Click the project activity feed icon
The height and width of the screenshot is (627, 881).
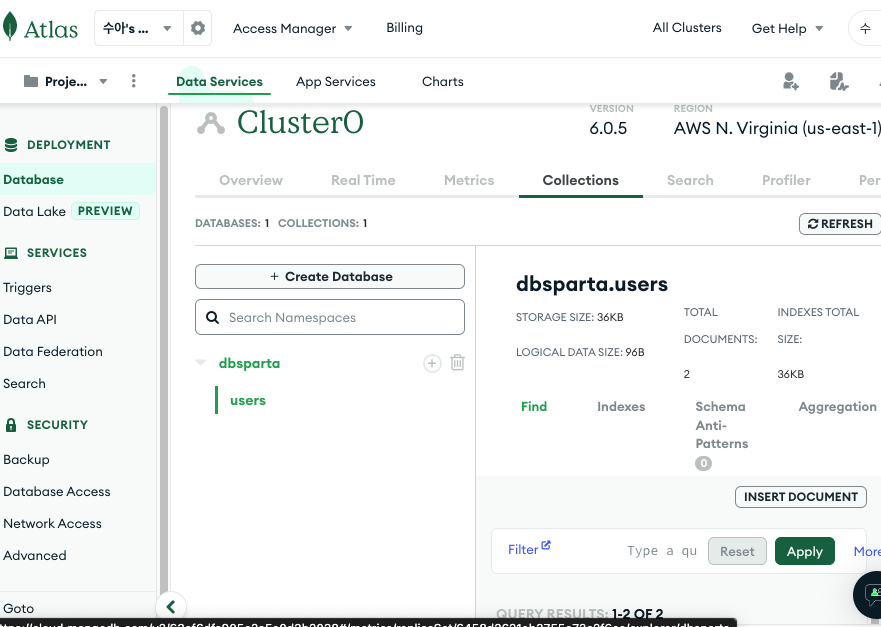(838, 81)
